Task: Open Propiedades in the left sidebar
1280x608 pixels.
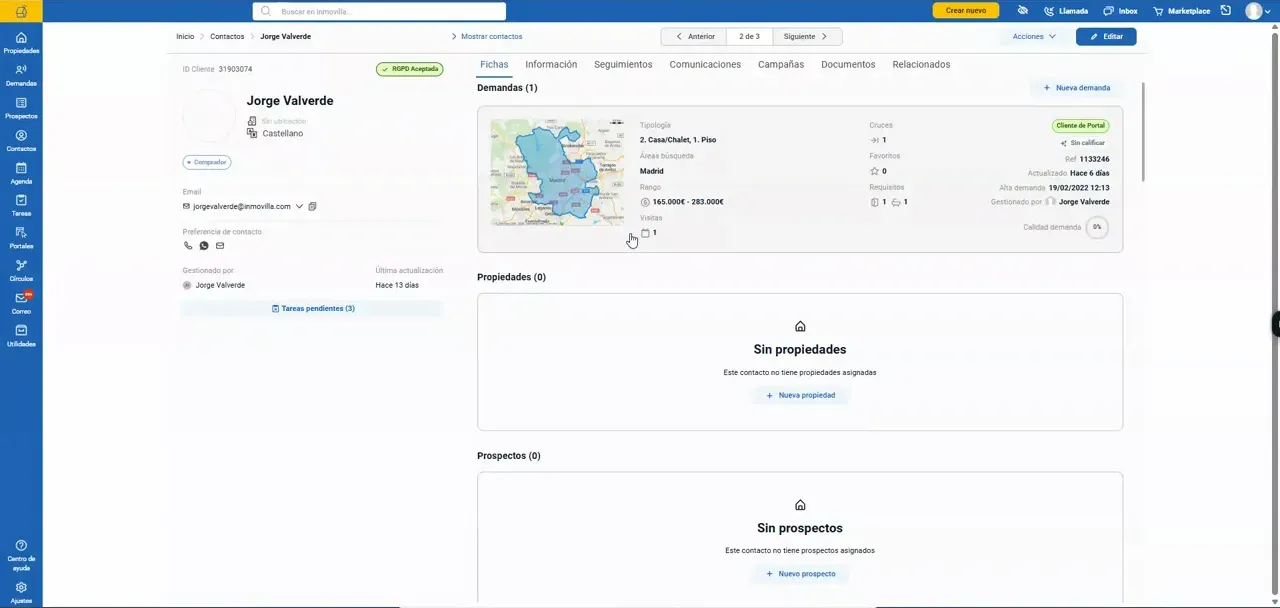Action: coord(21,43)
